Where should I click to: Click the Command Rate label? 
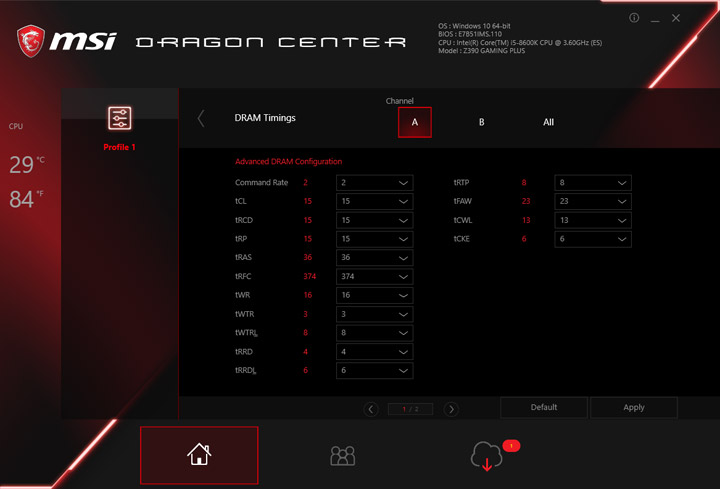pos(261,183)
